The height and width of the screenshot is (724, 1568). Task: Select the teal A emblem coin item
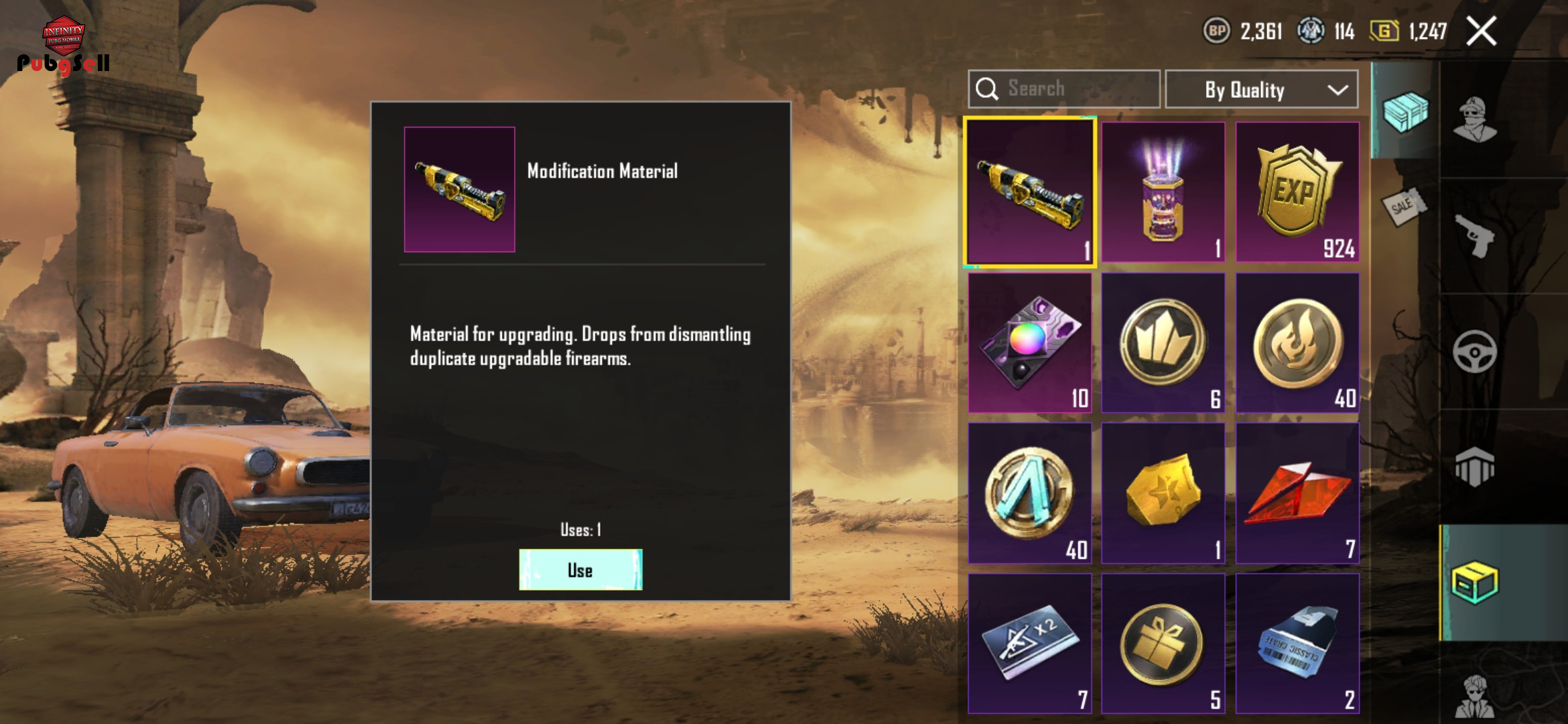[x=1030, y=493]
